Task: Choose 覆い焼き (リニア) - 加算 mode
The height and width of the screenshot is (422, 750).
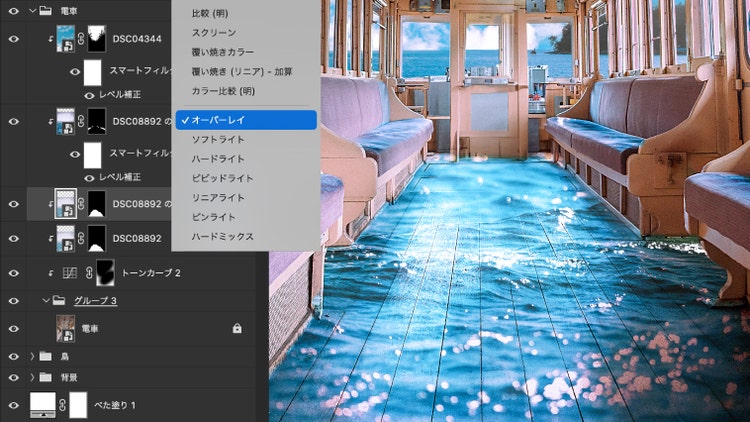Action: click(x=242, y=71)
